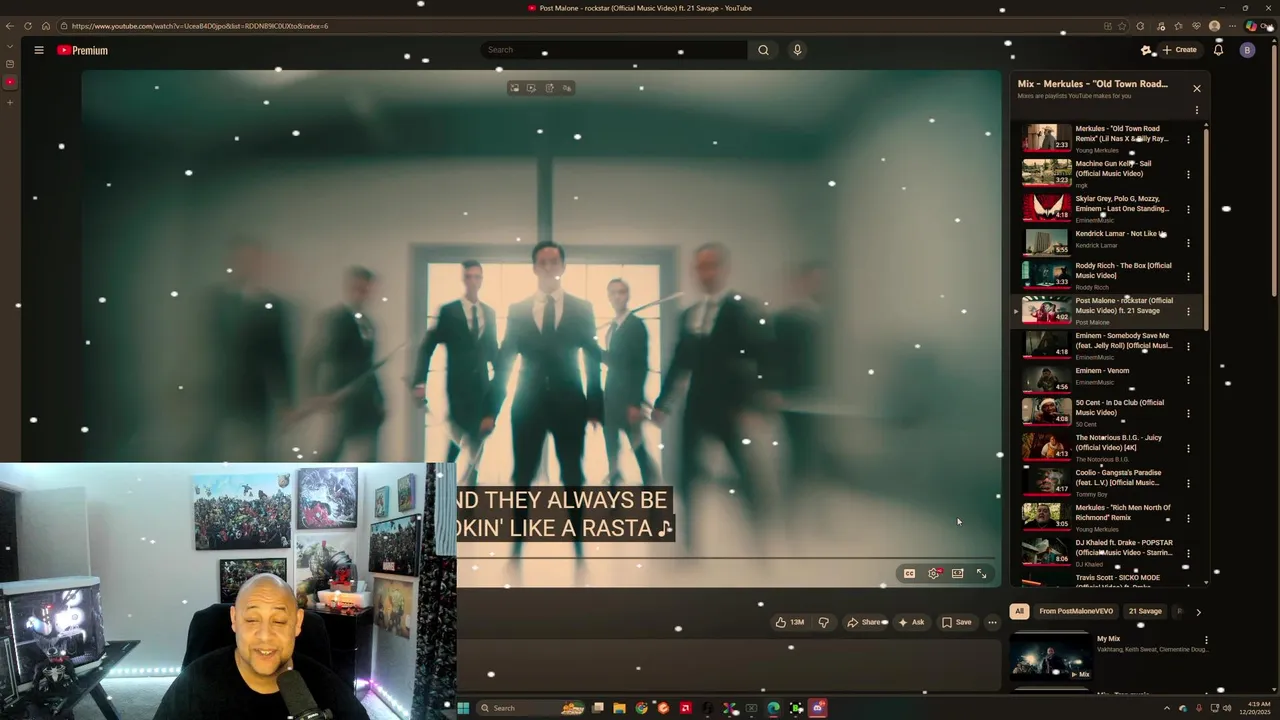Open options for Merkules Old Town Road

(1188, 139)
